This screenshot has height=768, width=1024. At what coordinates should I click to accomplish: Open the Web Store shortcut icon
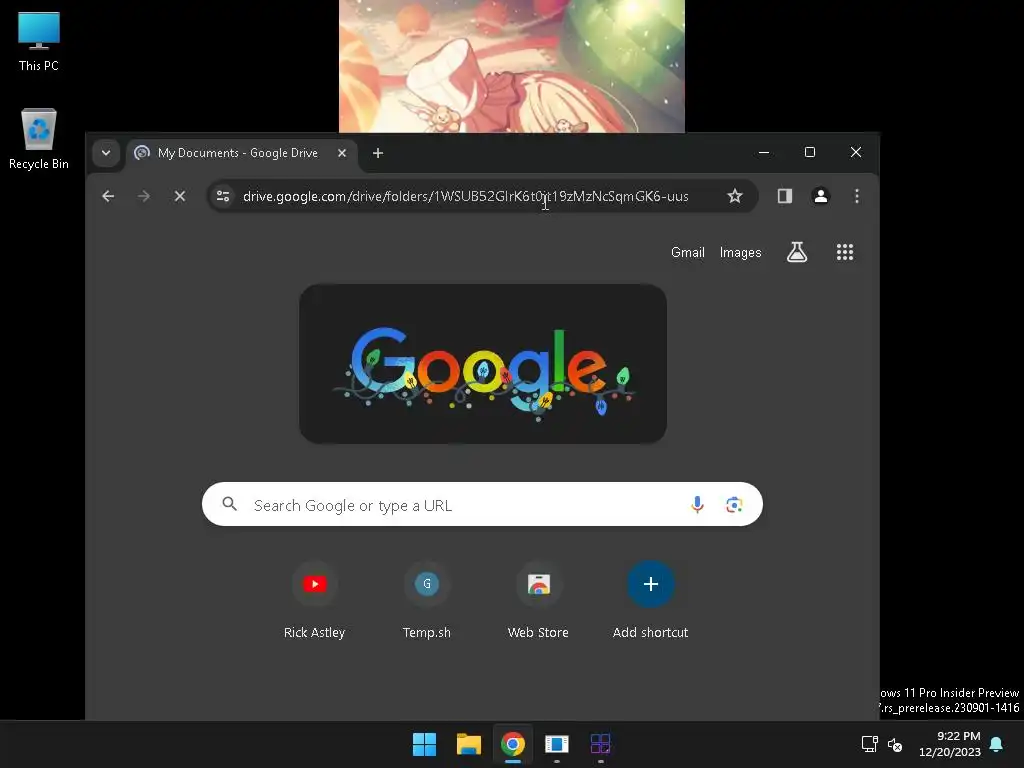539,584
